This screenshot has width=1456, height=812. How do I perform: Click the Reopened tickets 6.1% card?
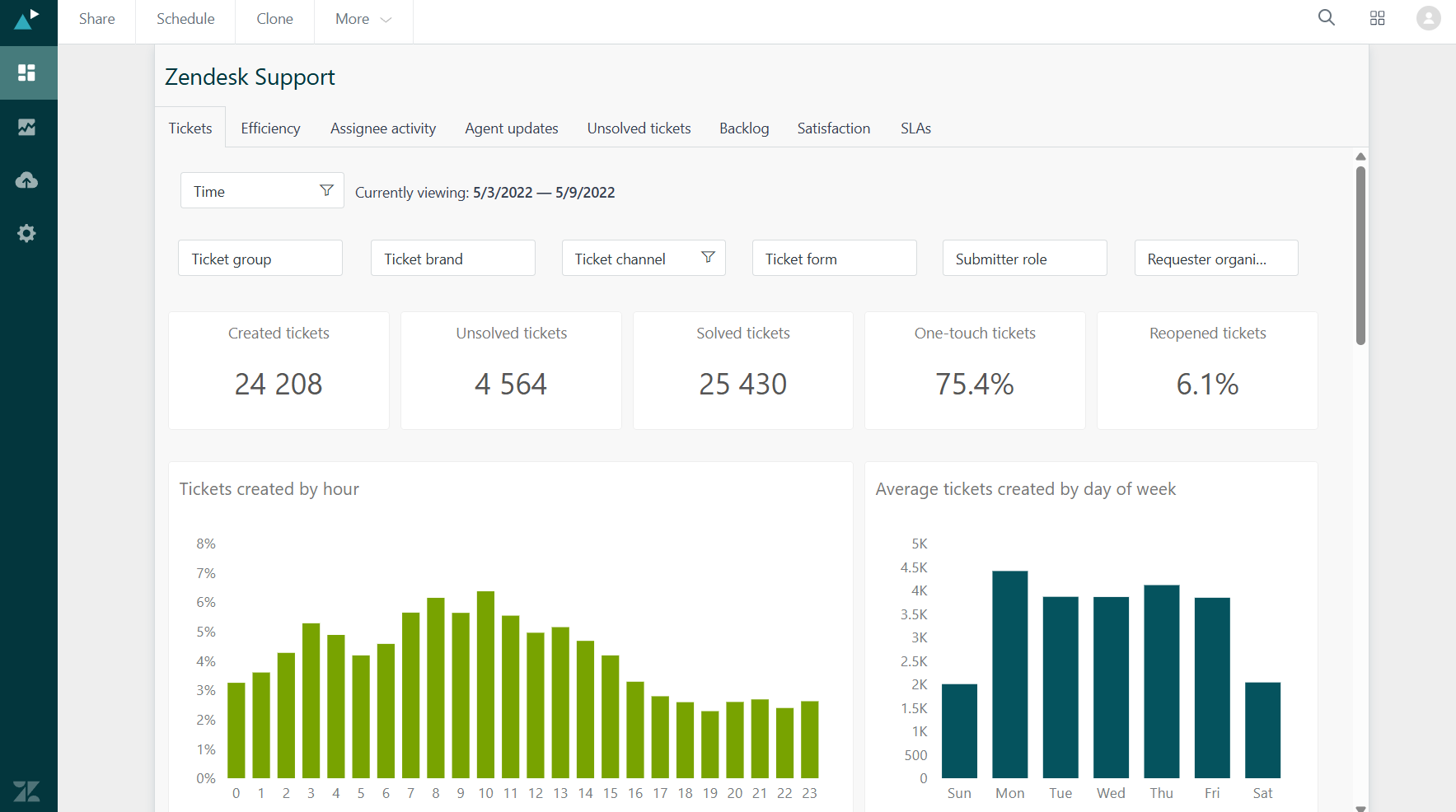coord(1207,370)
